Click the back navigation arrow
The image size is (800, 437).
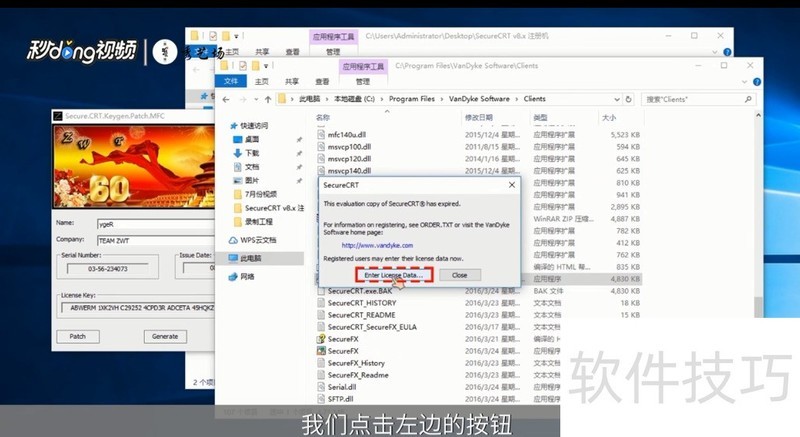226,99
